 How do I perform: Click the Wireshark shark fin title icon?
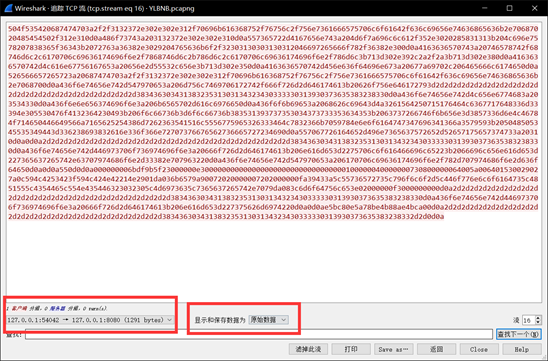(x=8, y=8)
